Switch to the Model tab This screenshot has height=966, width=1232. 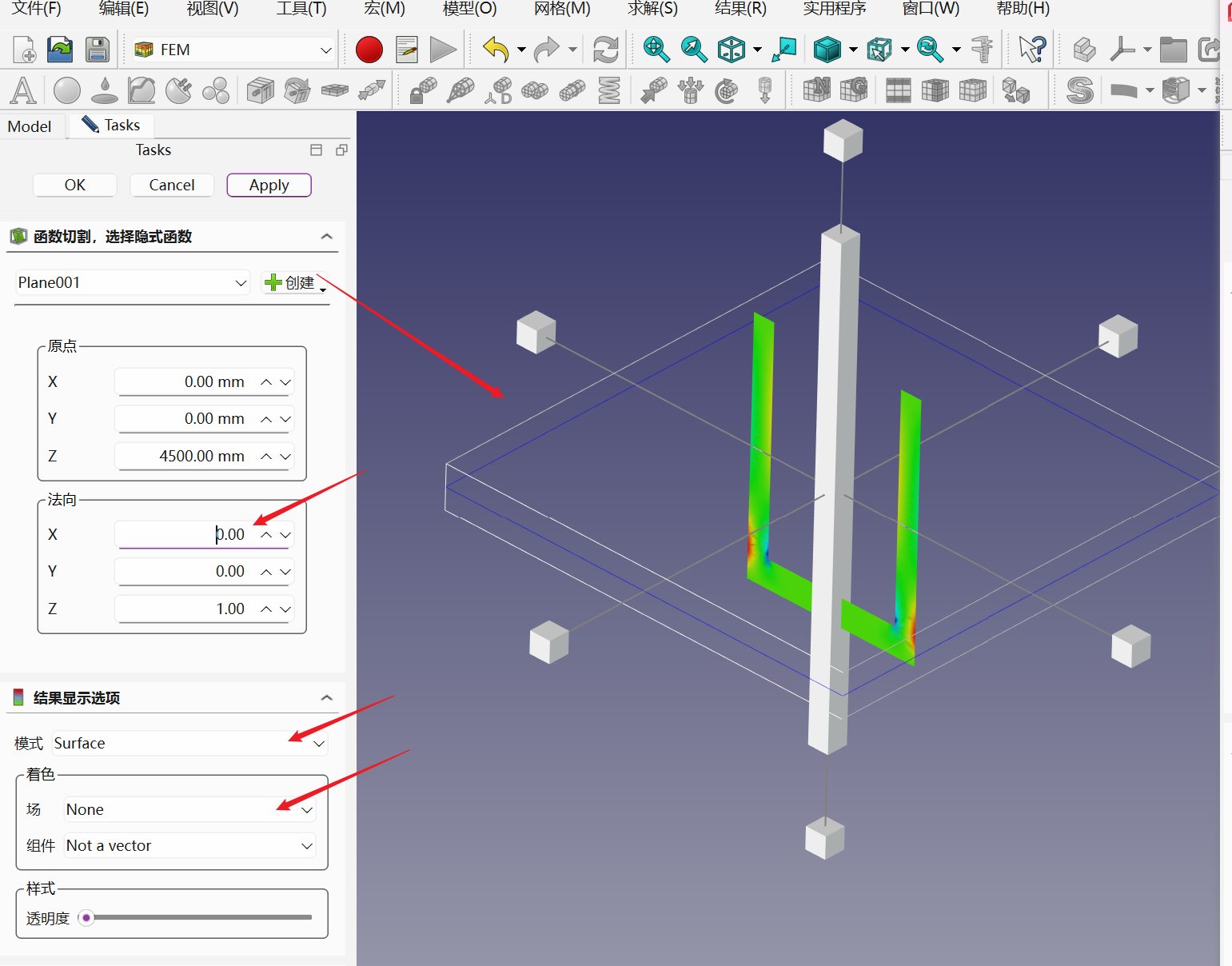coord(30,126)
